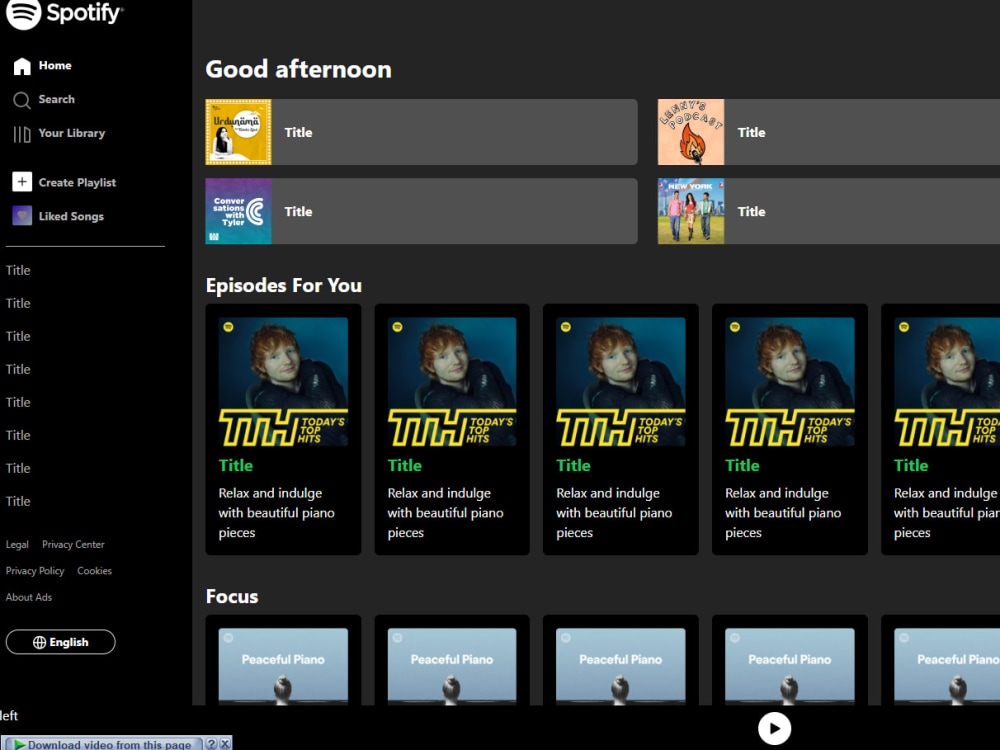Open Search from the sidebar

coord(43,99)
